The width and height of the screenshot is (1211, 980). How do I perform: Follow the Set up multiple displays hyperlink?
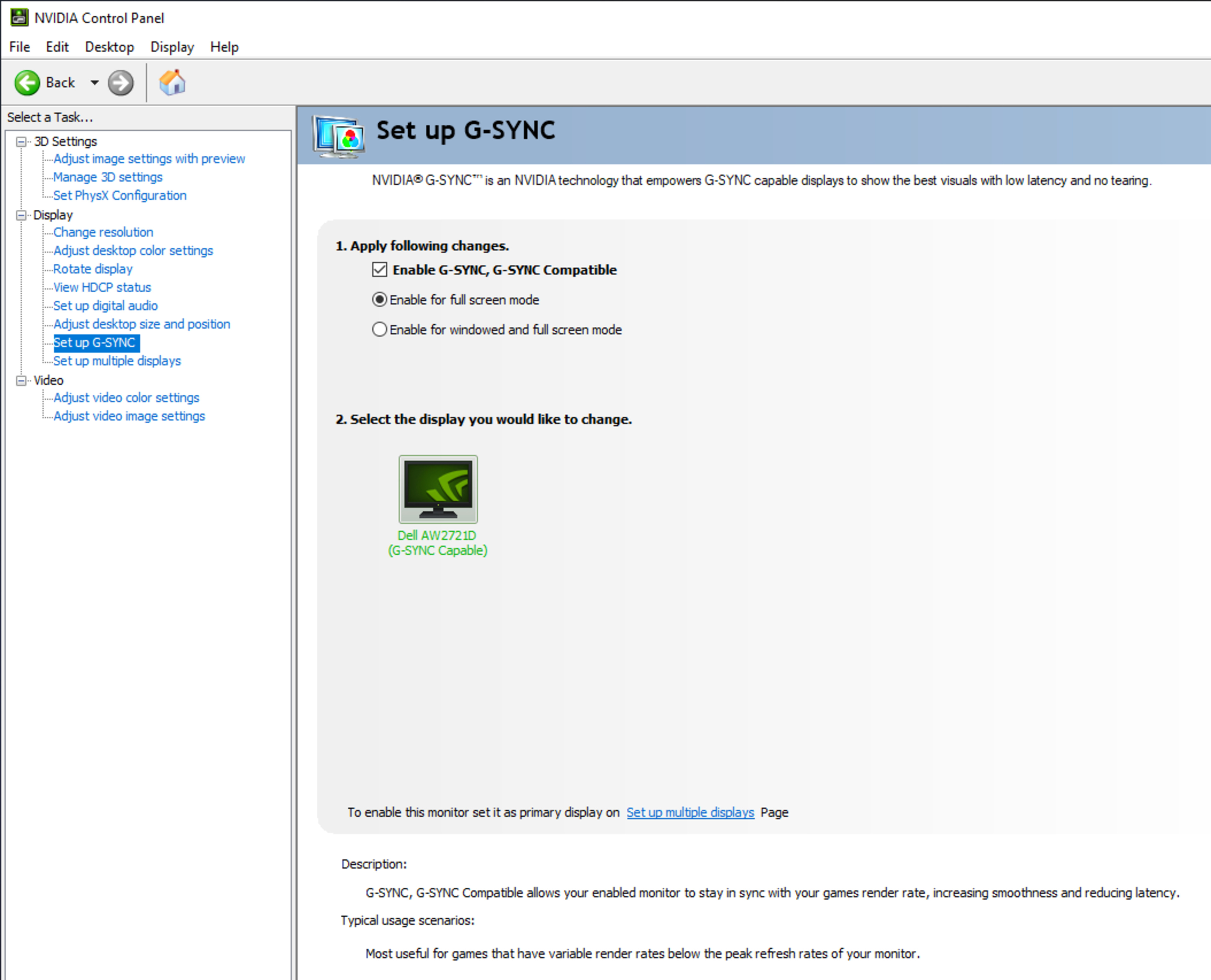[x=690, y=812]
